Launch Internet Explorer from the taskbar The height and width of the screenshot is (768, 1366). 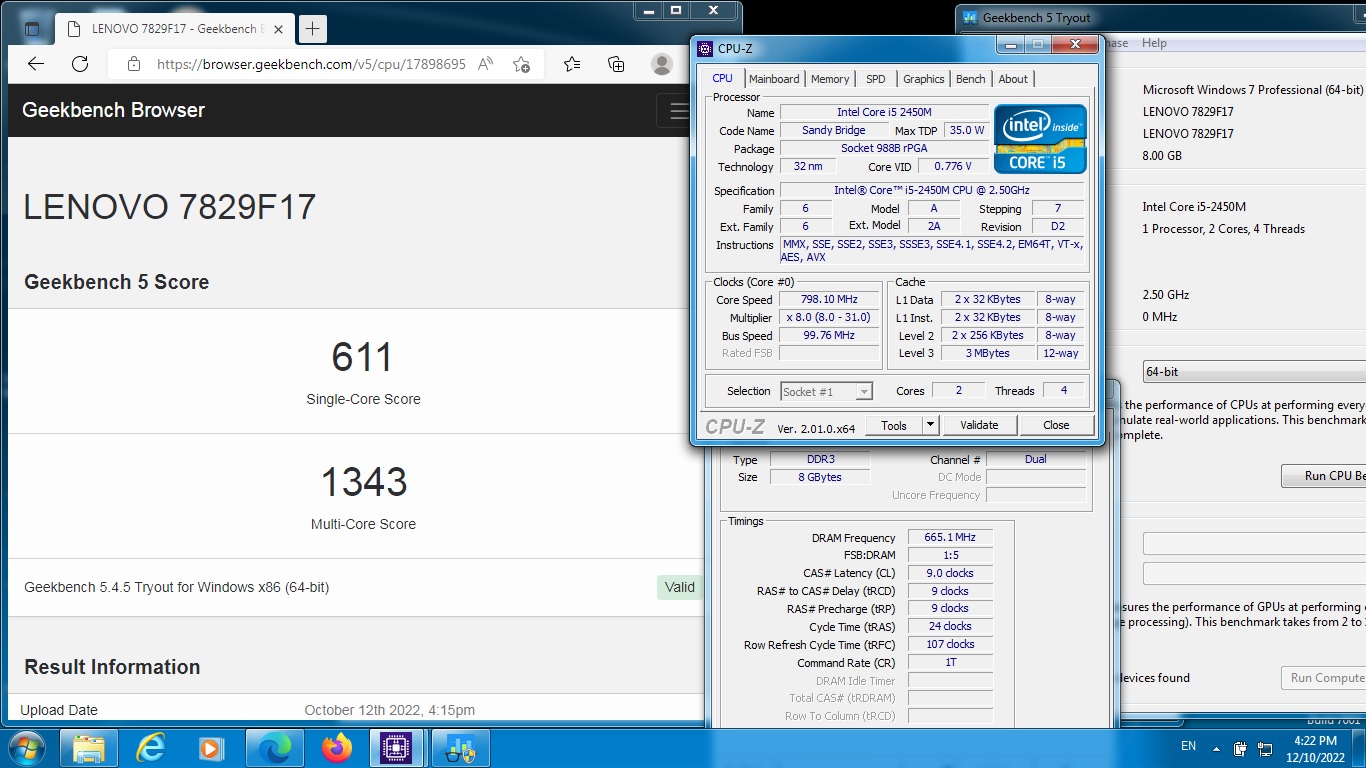pos(151,747)
